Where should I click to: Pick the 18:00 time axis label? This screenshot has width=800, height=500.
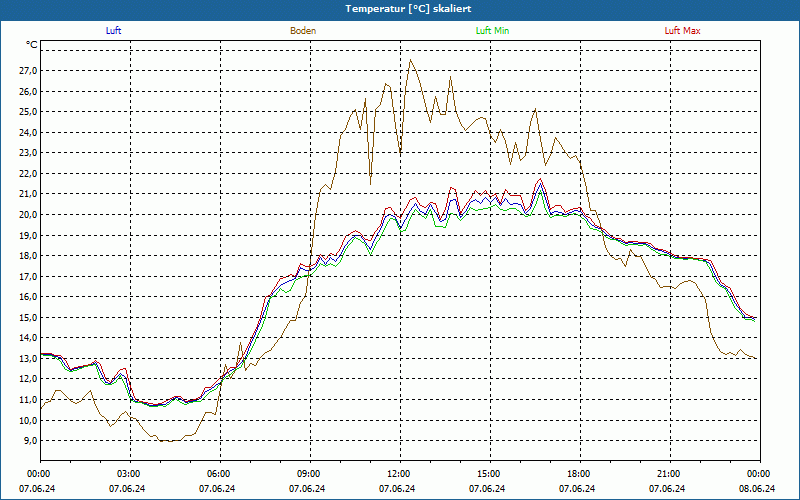(578, 474)
